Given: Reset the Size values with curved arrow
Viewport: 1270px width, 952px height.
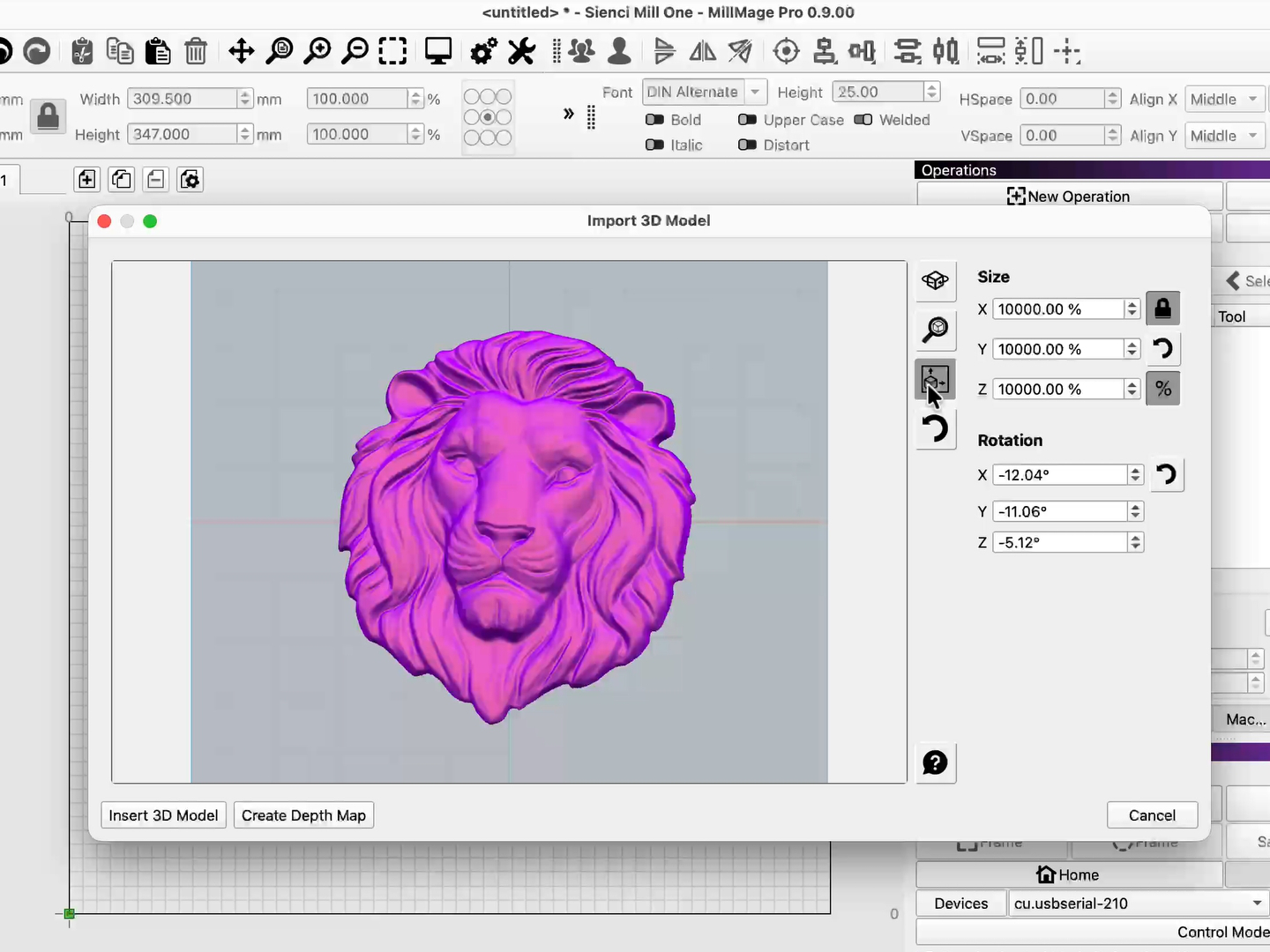Looking at the screenshot, I should coord(1163,349).
